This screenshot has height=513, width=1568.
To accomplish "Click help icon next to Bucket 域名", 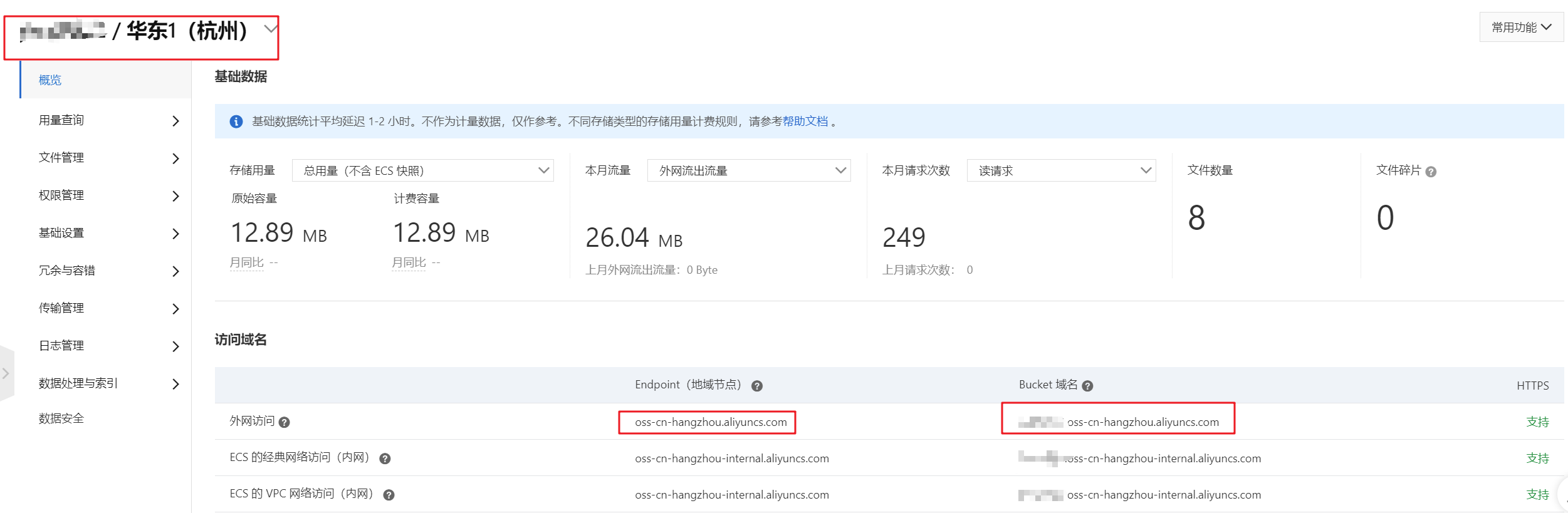I will click(x=1087, y=386).
